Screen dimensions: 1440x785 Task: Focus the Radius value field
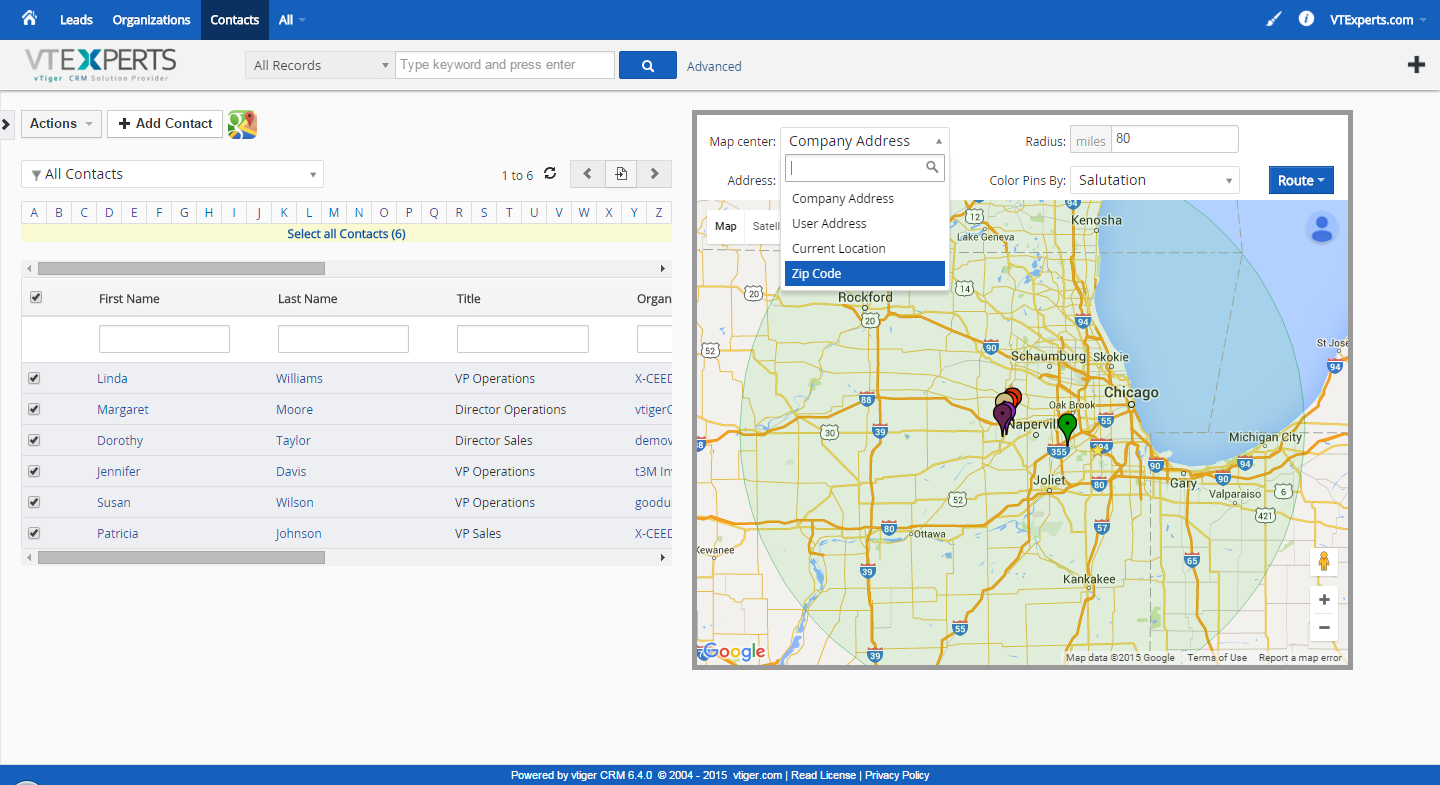1175,139
